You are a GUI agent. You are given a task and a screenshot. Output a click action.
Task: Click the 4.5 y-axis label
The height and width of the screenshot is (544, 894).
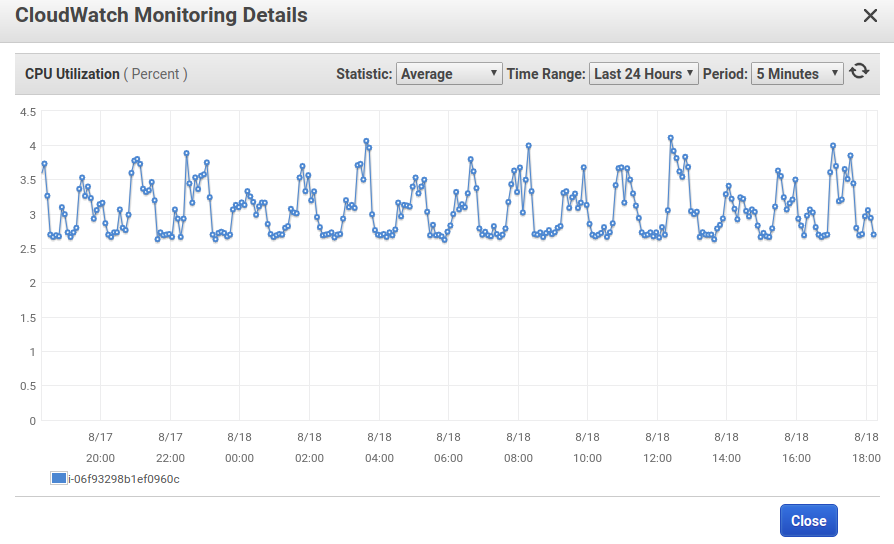pyautogui.click(x=28, y=112)
